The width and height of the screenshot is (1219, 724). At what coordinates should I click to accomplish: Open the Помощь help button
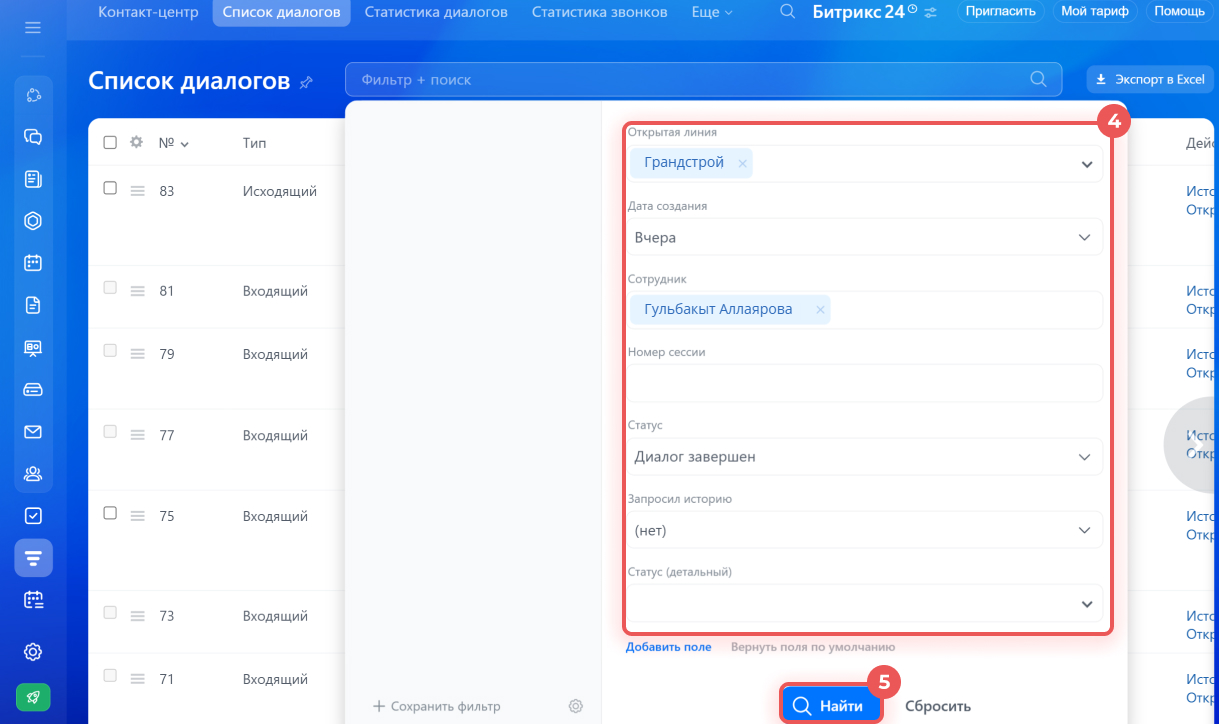click(1179, 12)
